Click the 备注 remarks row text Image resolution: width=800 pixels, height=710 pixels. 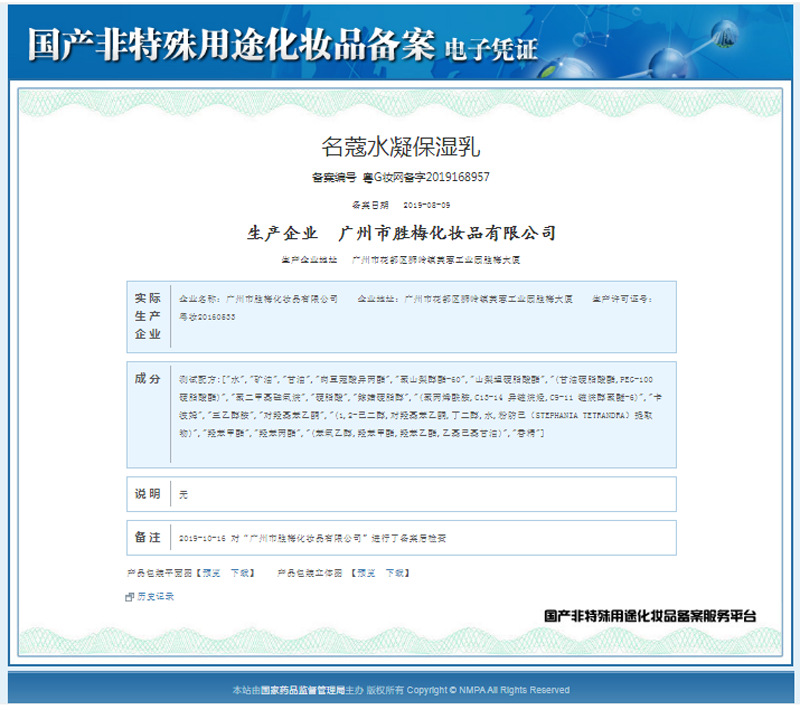(312, 538)
